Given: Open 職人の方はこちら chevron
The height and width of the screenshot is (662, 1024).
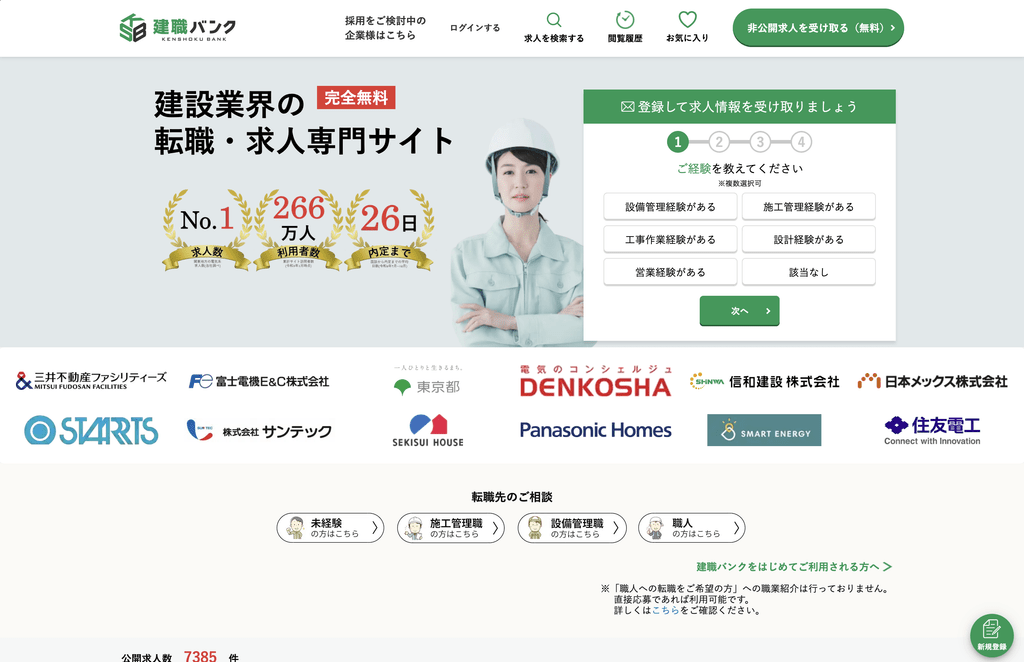Looking at the screenshot, I should tap(736, 528).
